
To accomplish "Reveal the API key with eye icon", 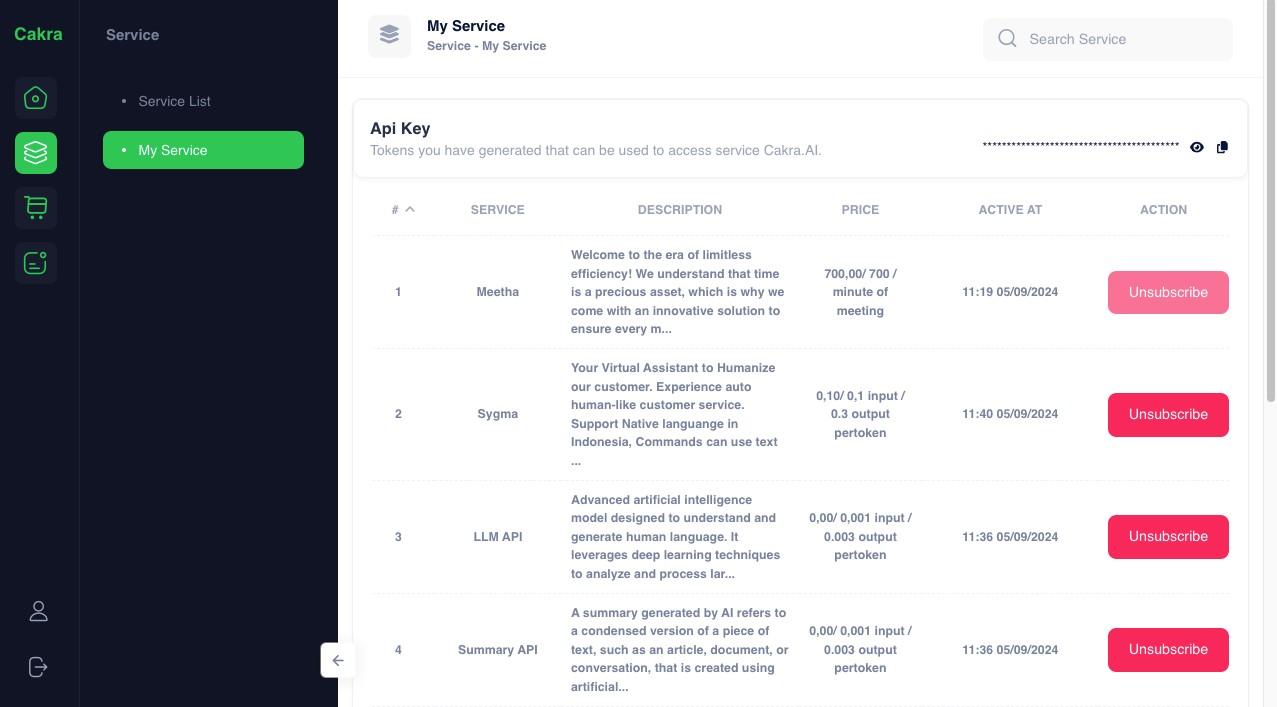I will pyautogui.click(x=1197, y=147).
